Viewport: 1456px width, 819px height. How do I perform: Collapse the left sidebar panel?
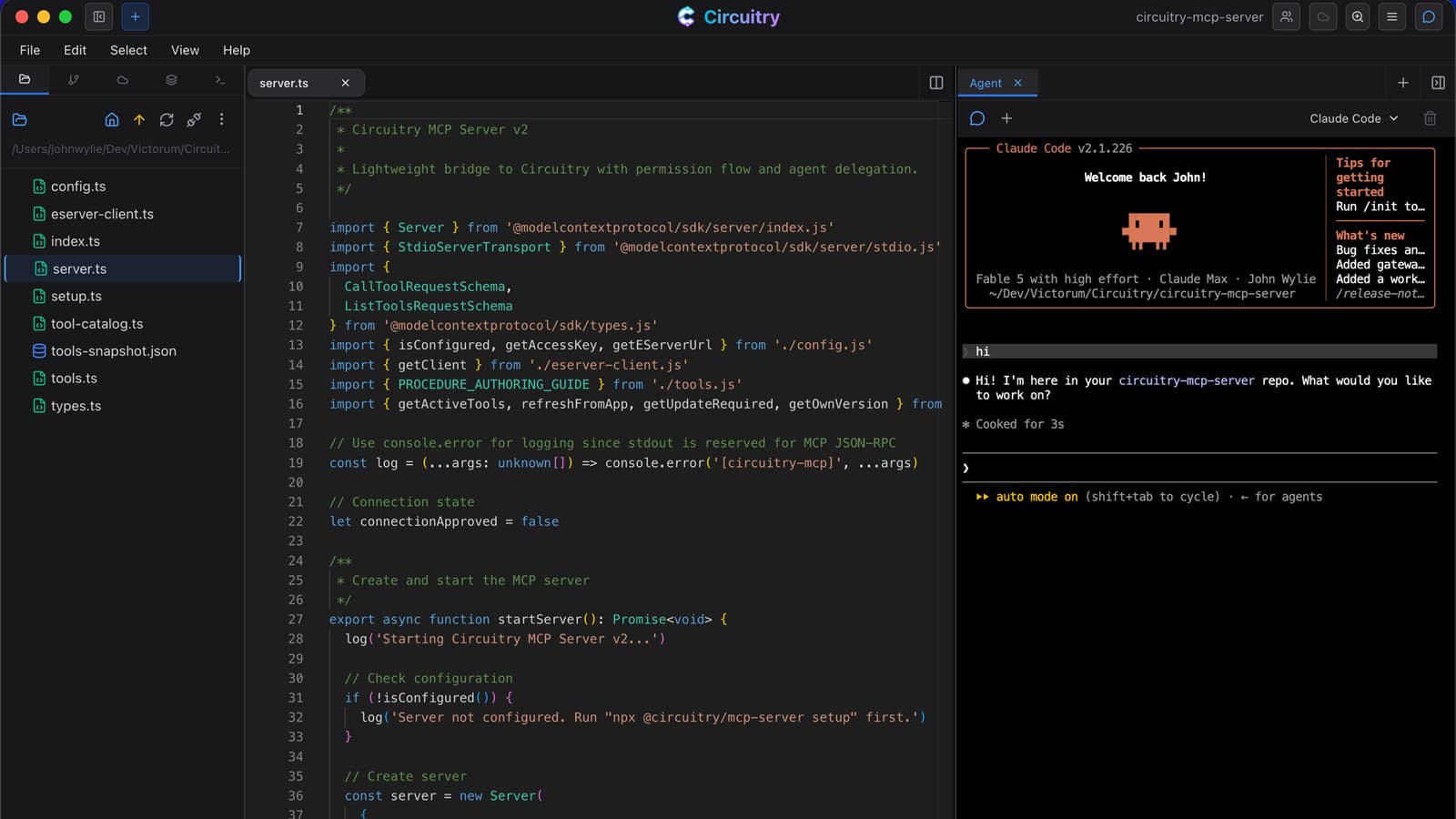pos(99,16)
